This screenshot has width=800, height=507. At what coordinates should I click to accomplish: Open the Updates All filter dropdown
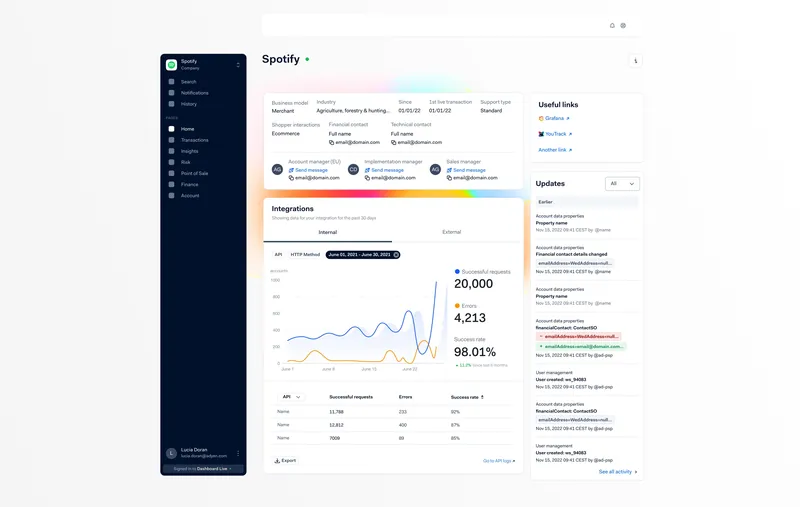coord(622,184)
